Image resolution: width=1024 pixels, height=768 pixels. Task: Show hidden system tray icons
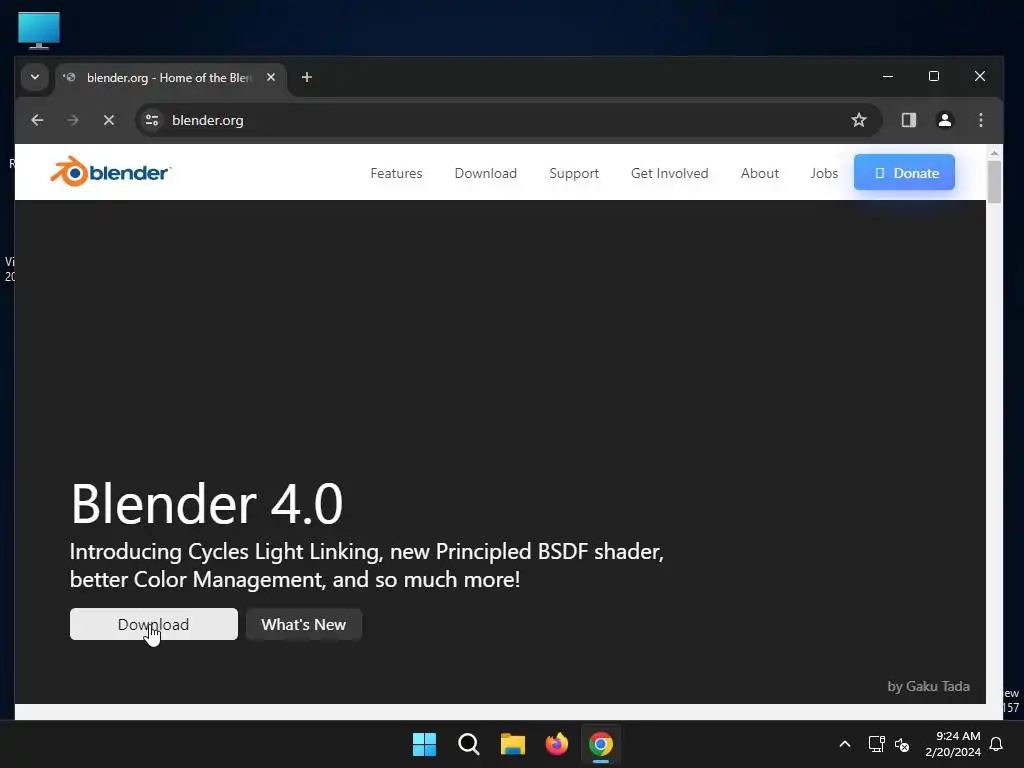[844, 744]
